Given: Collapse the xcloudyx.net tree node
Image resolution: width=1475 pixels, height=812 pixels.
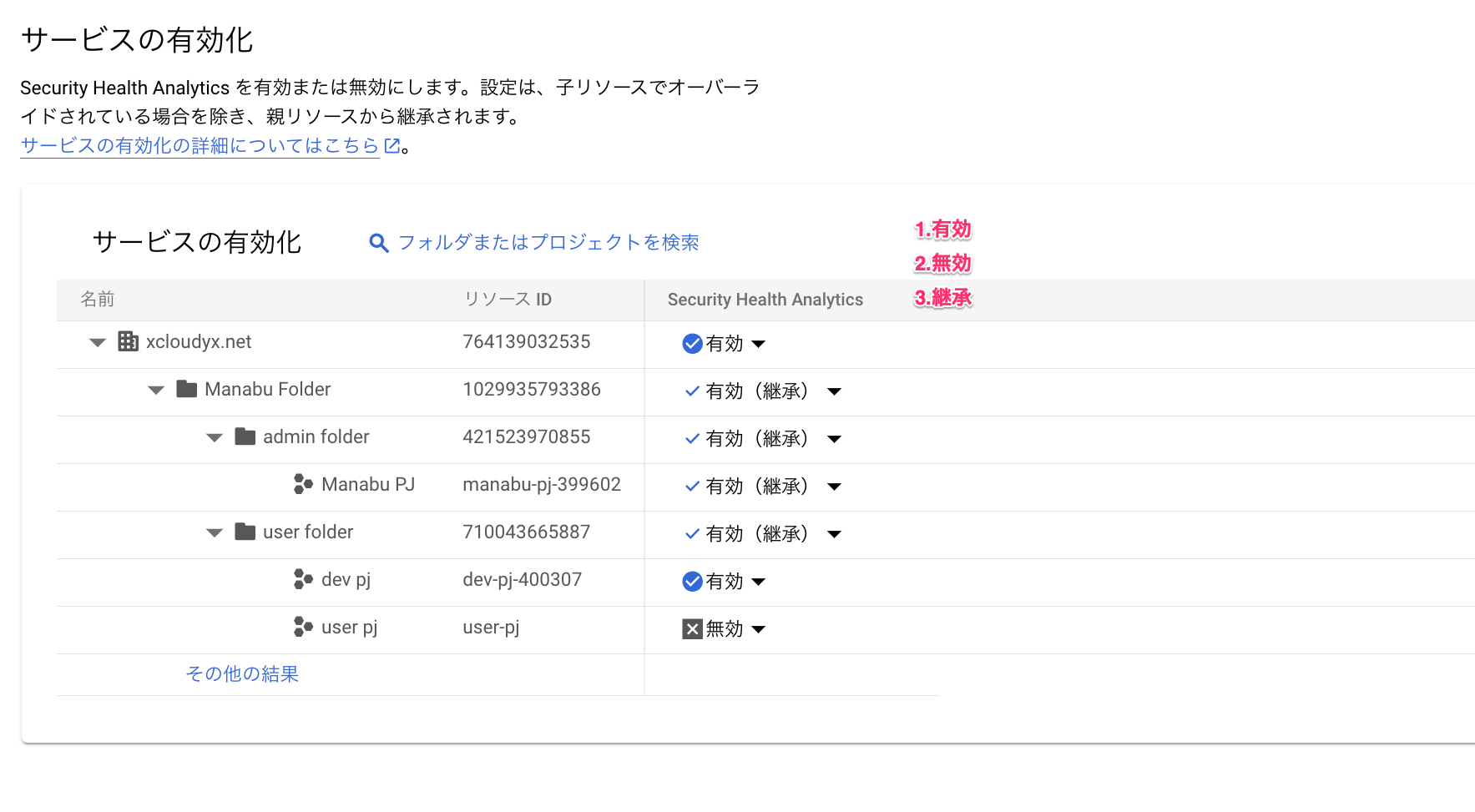Looking at the screenshot, I should [x=98, y=342].
